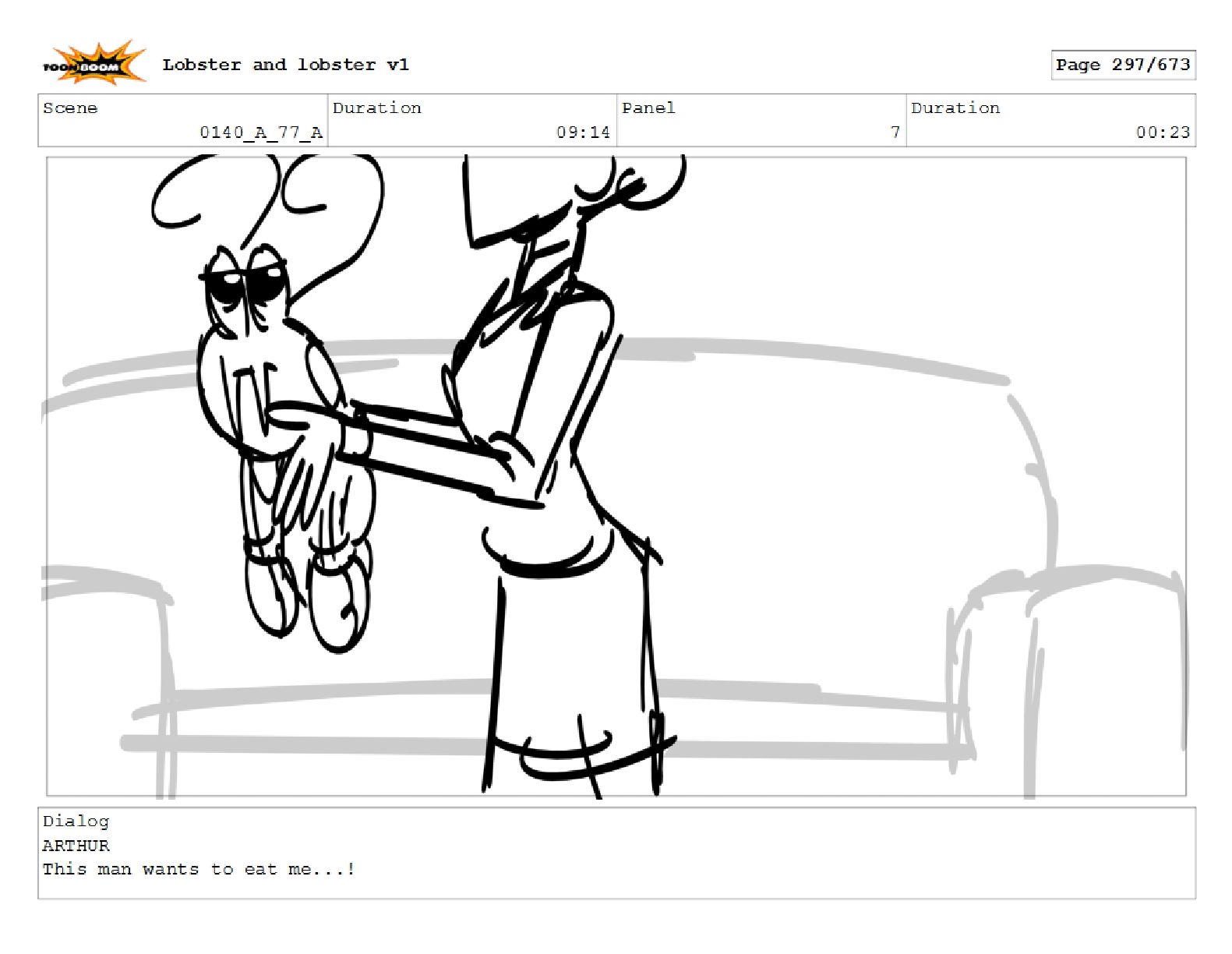The width and height of the screenshot is (1232, 954).
Task: Select the panel number '7'
Action: (x=895, y=132)
